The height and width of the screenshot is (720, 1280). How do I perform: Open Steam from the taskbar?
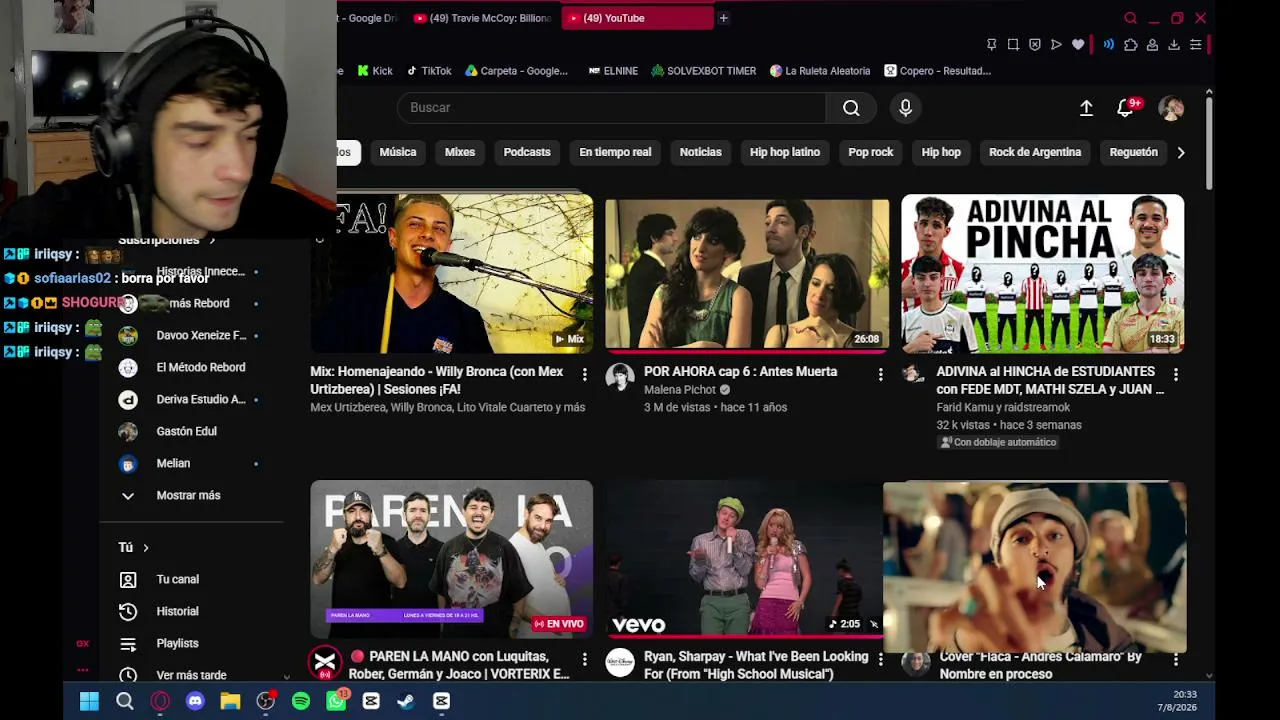(x=406, y=701)
